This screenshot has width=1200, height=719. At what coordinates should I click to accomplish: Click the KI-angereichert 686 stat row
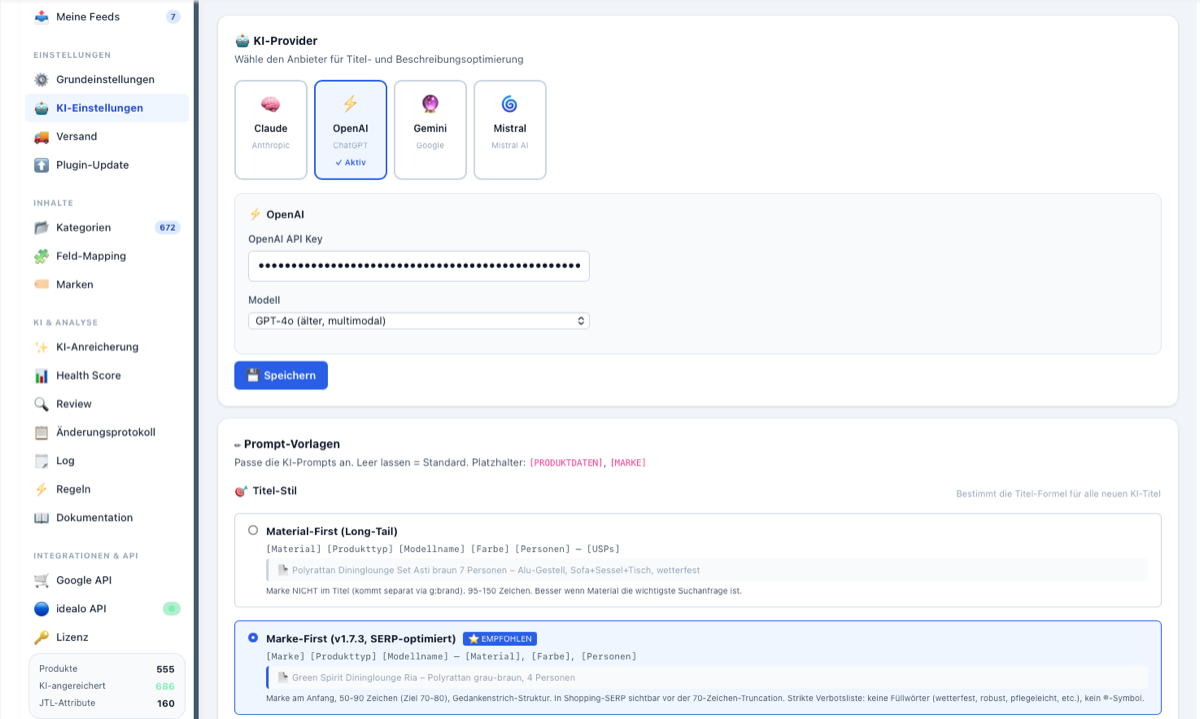click(x=107, y=686)
